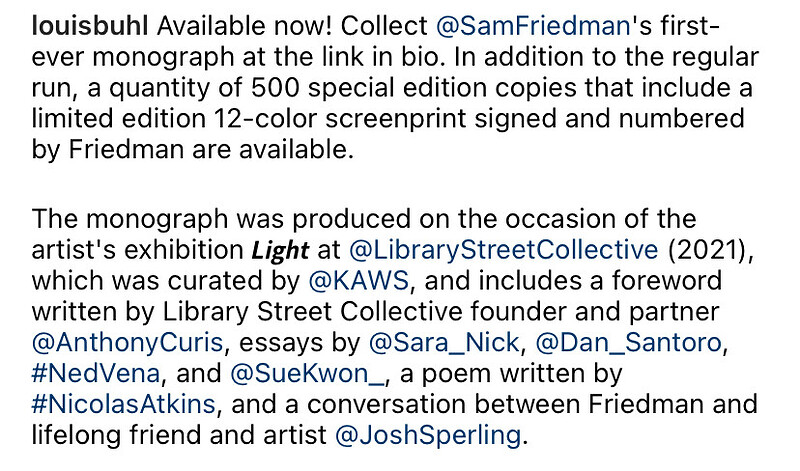Click the phrase "Available now!"
The height and width of the screenshot is (471, 800).
pyautogui.click(x=244, y=26)
